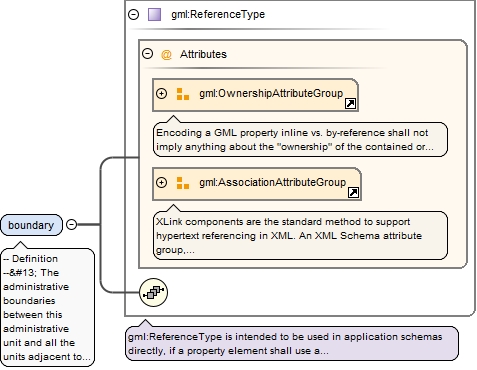
Task: Expand gml:AssociationAttributeGroup node
Action: coord(162,182)
